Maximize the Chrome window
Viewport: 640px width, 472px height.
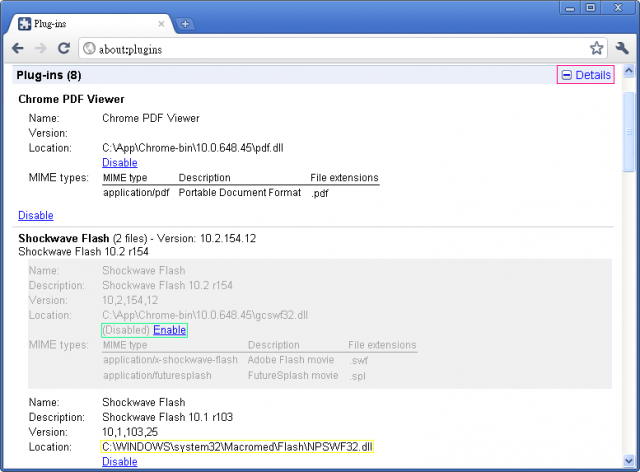tap(590, 8)
